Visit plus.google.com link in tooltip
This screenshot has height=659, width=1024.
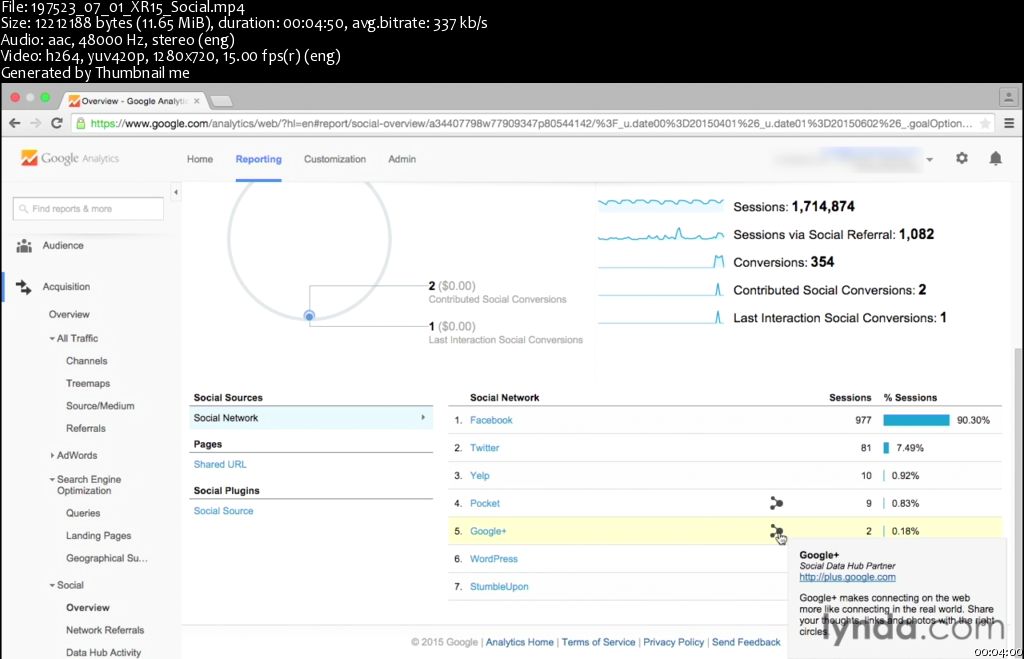847,577
